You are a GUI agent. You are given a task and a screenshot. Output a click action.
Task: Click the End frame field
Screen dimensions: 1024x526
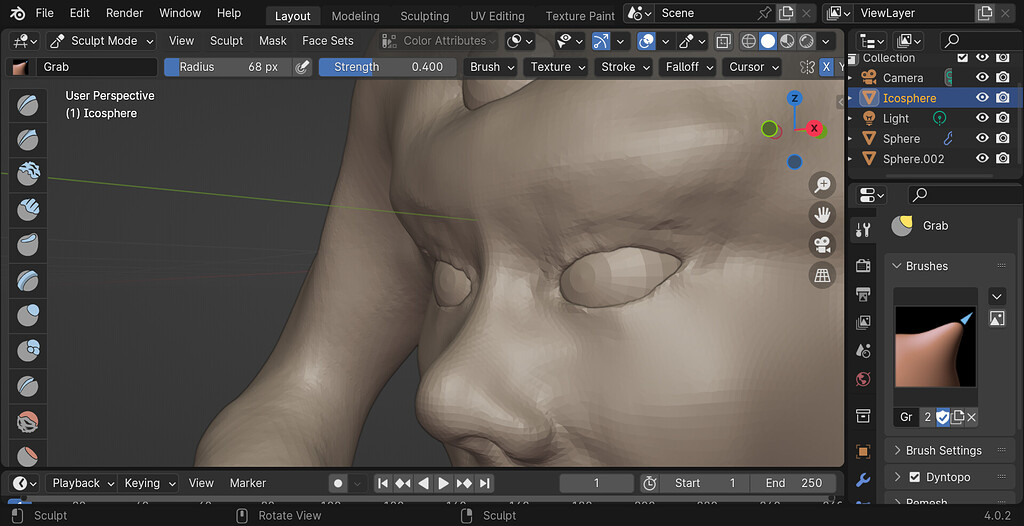[x=794, y=483]
